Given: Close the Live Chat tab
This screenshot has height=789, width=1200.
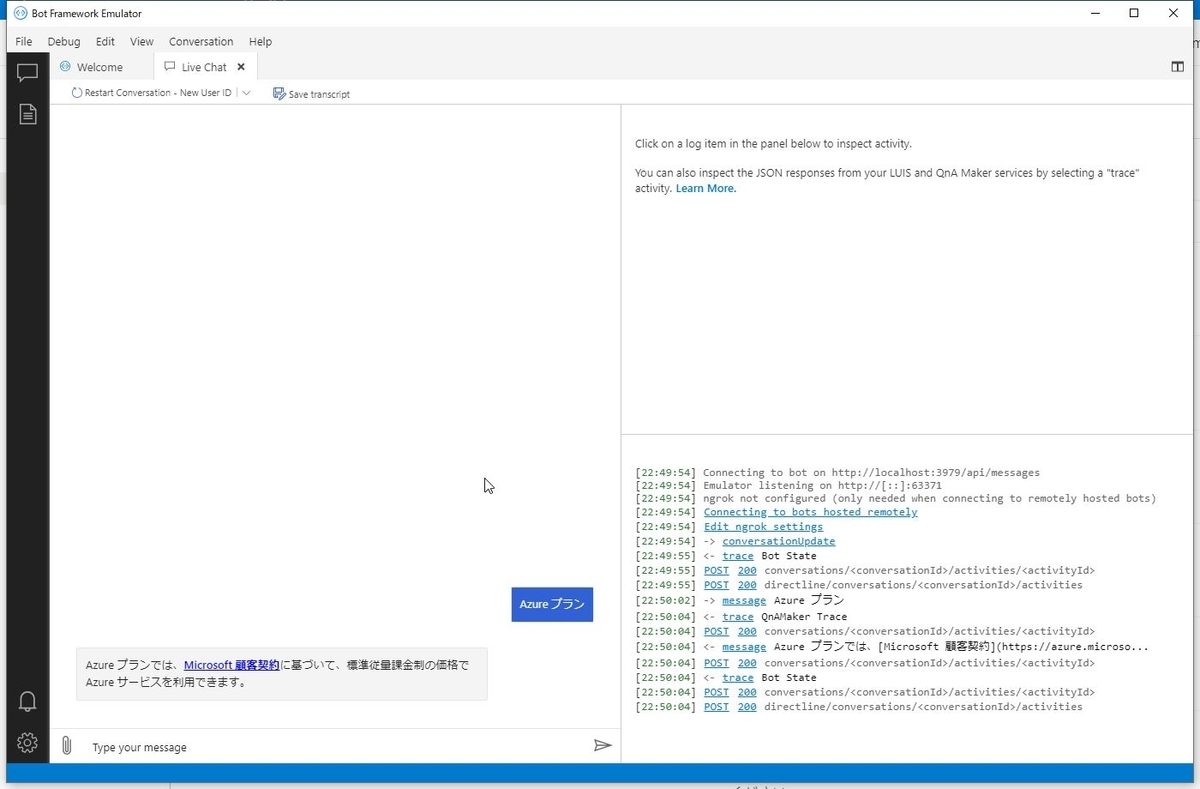Looking at the screenshot, I should [241, 67].
